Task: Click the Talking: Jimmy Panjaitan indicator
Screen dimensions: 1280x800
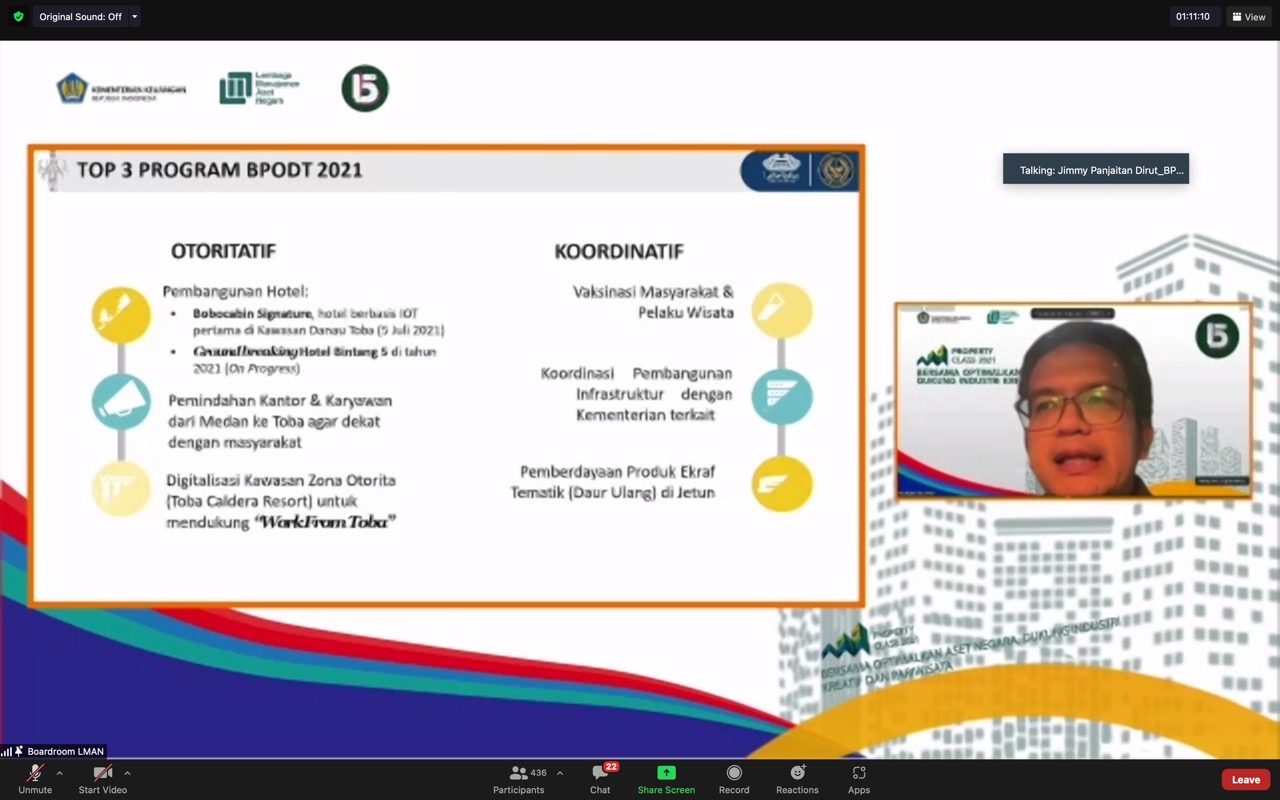Action: 1095,170
